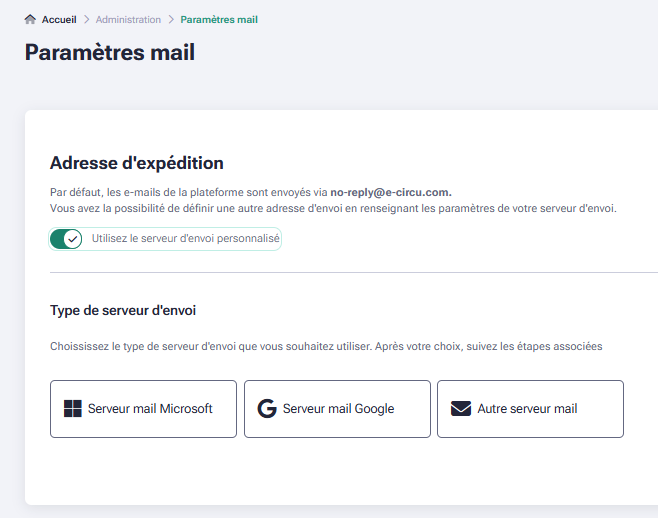Click the chevron right after Accueil
658x518 pixels.
point(86,19)
